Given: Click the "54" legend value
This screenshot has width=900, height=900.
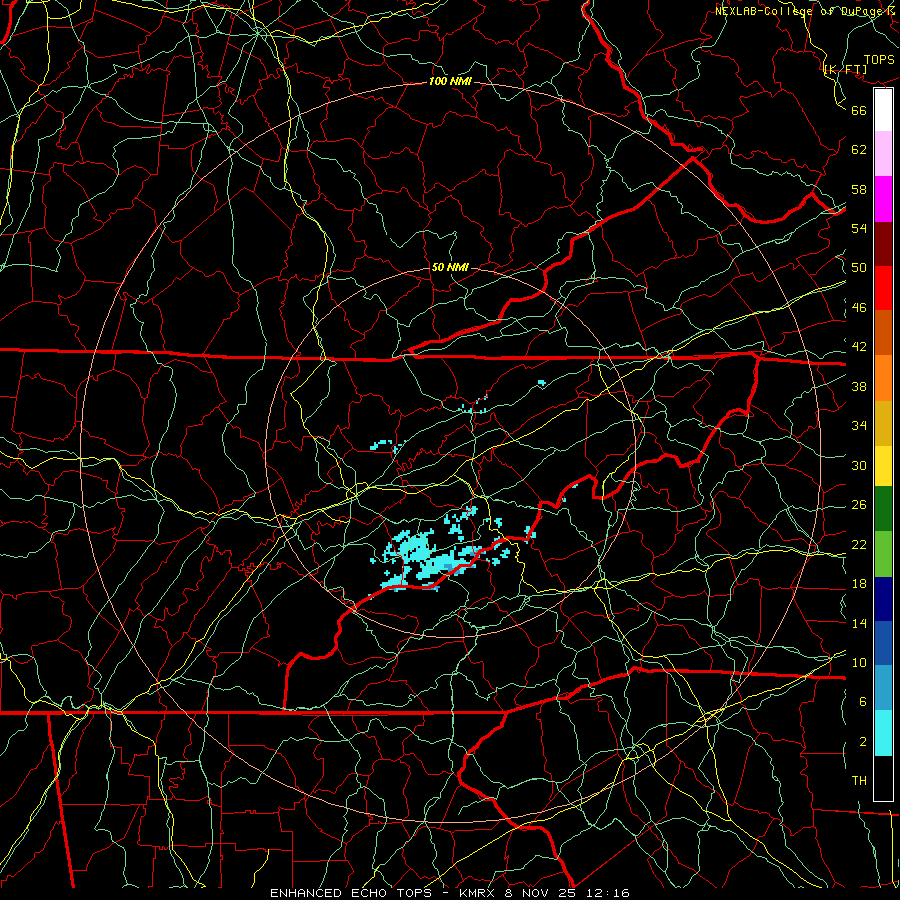Looking at the screenshot, I should point(859,228).
